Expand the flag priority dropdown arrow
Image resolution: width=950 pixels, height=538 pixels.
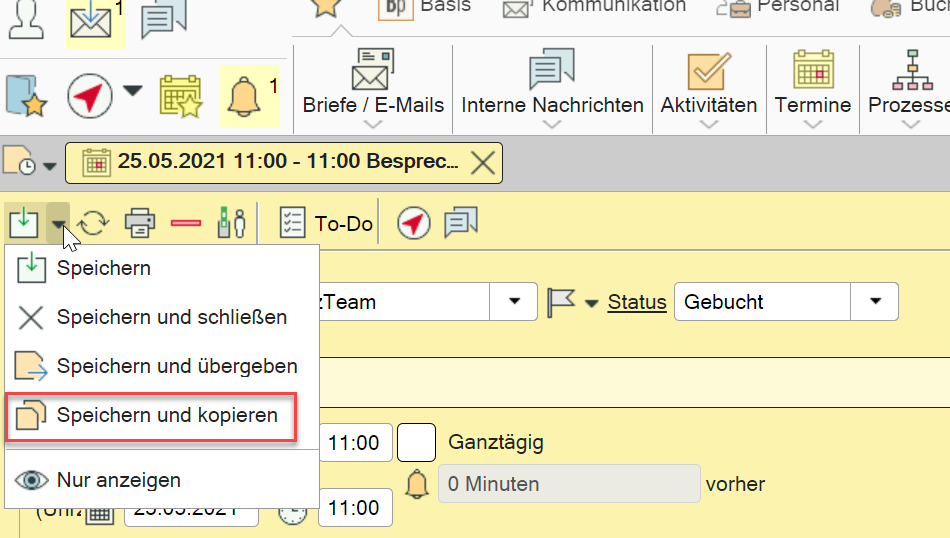591,303
